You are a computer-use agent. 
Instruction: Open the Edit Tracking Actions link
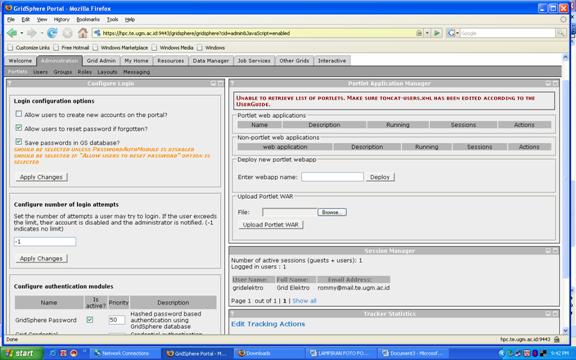[268, 324]
